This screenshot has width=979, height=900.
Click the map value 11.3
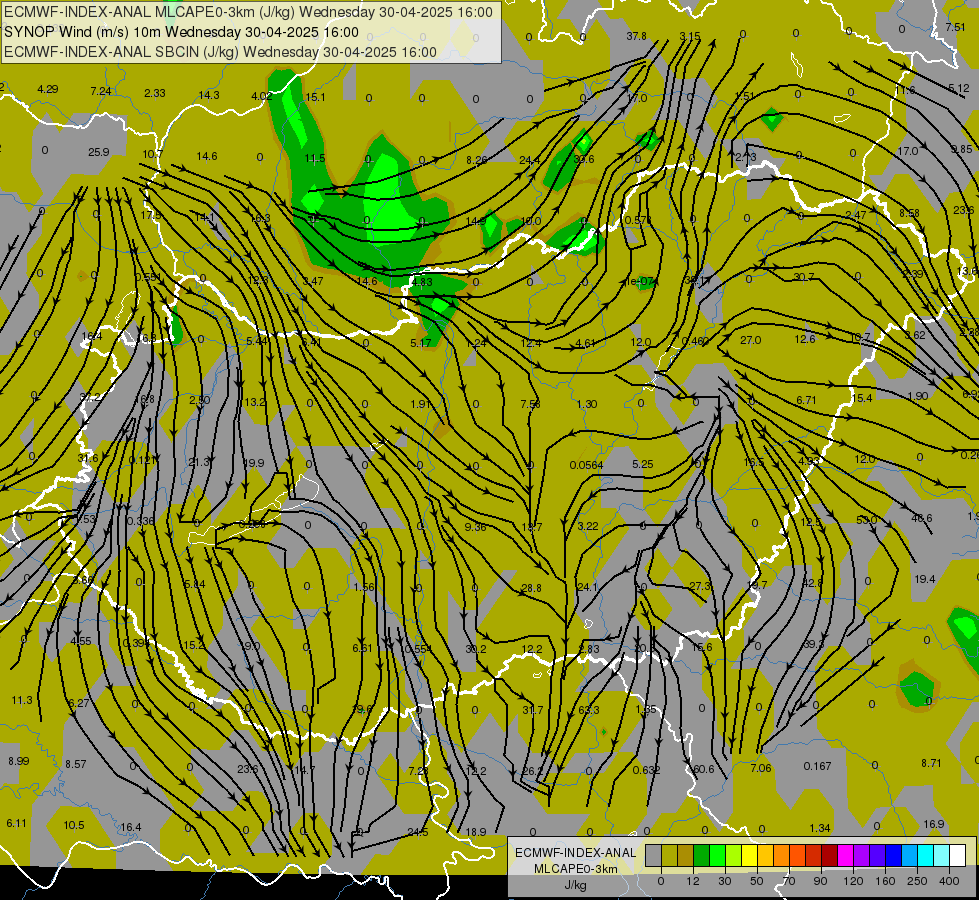[21, 700]
